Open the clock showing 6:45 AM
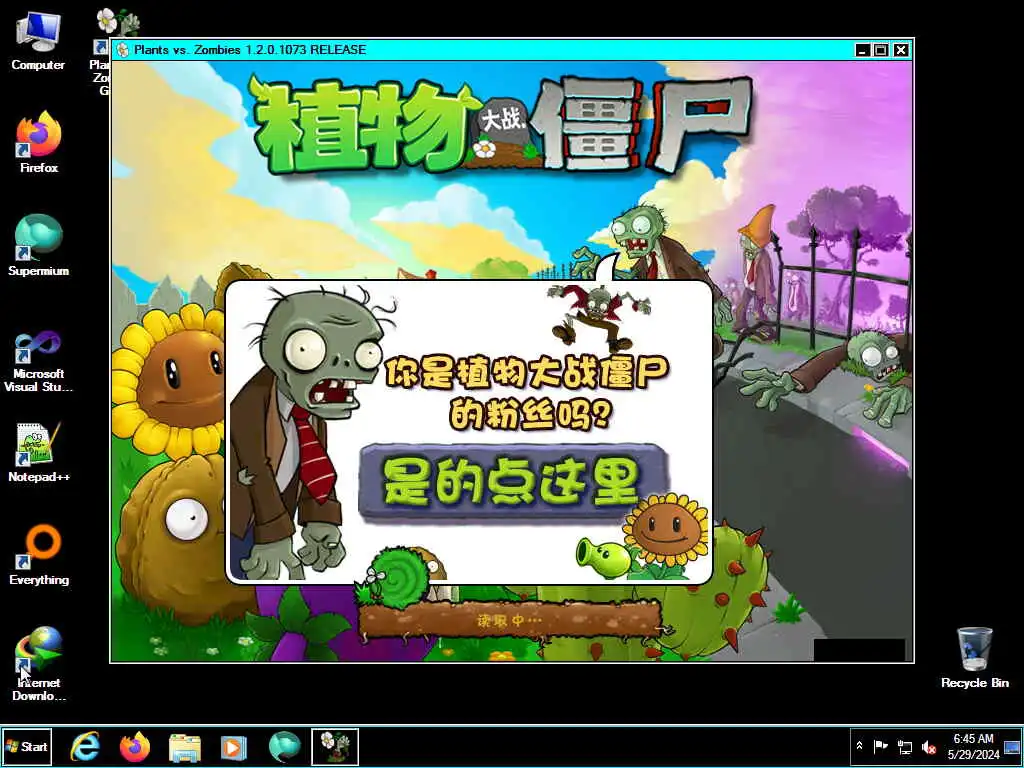This screenshot has width=1024, height=768. pyautogui.click(x=973, y=746)
